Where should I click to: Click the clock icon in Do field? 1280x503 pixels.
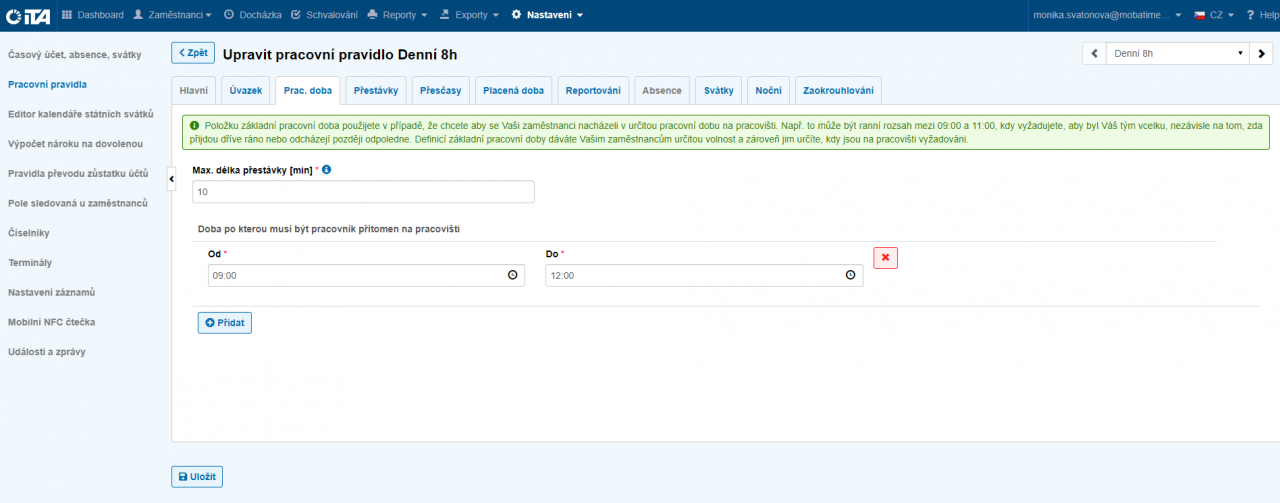click(851, 275)
